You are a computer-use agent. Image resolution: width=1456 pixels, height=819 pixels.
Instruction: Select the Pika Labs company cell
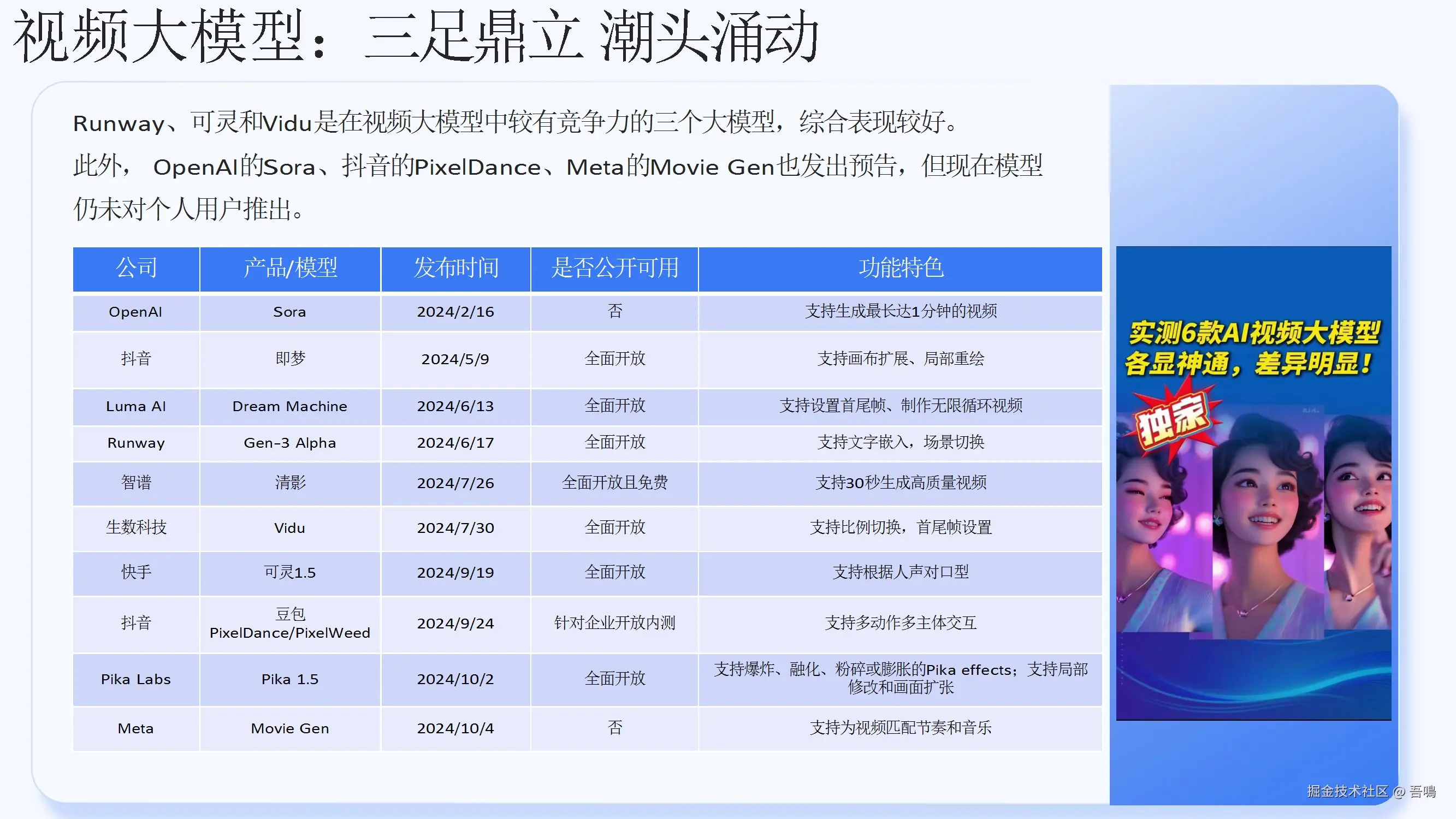[135, 679]
